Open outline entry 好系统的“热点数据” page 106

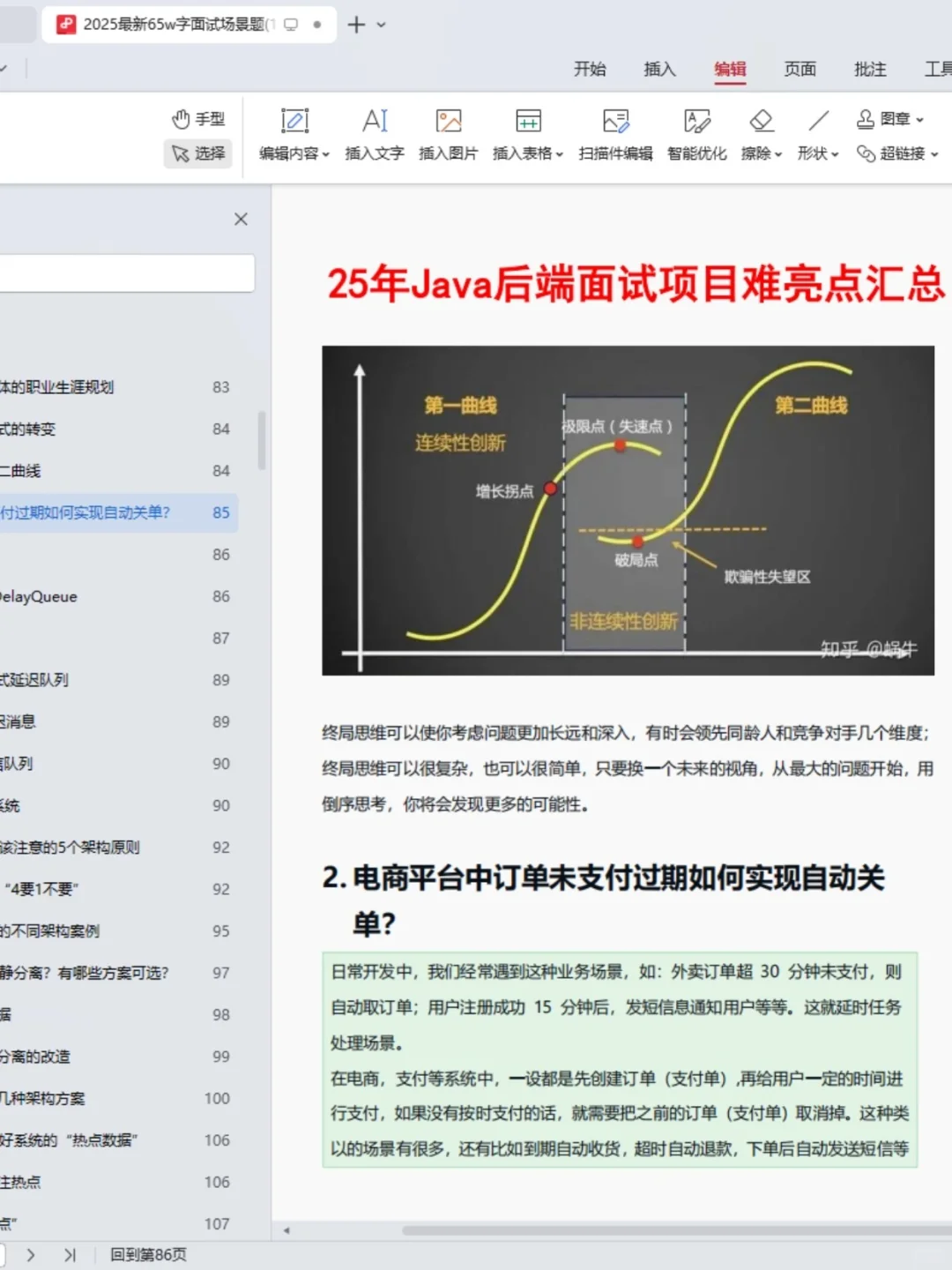click(119, 1140)
